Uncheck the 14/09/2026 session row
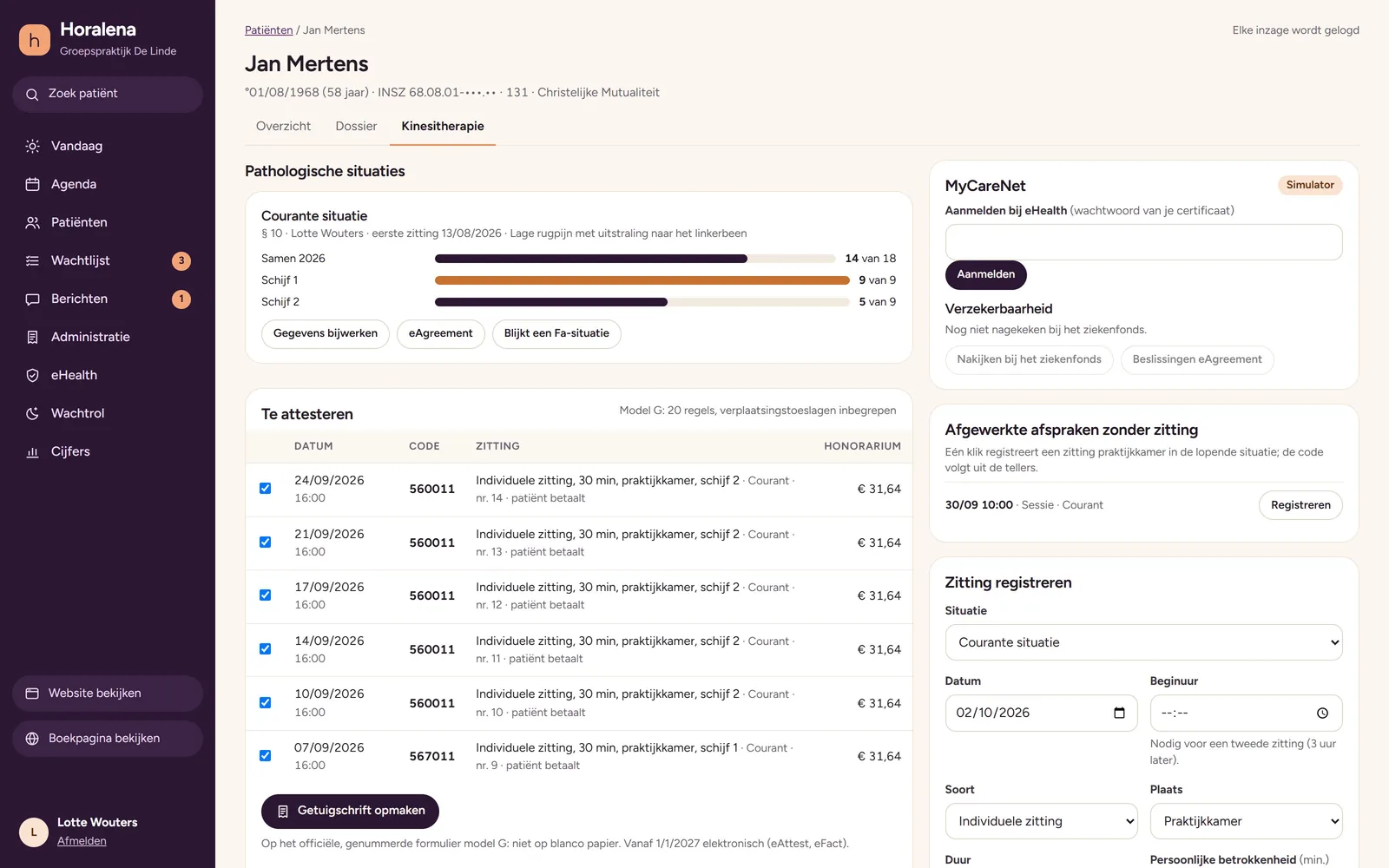This screenshot has width=1389, height=868. coord(266,649)
